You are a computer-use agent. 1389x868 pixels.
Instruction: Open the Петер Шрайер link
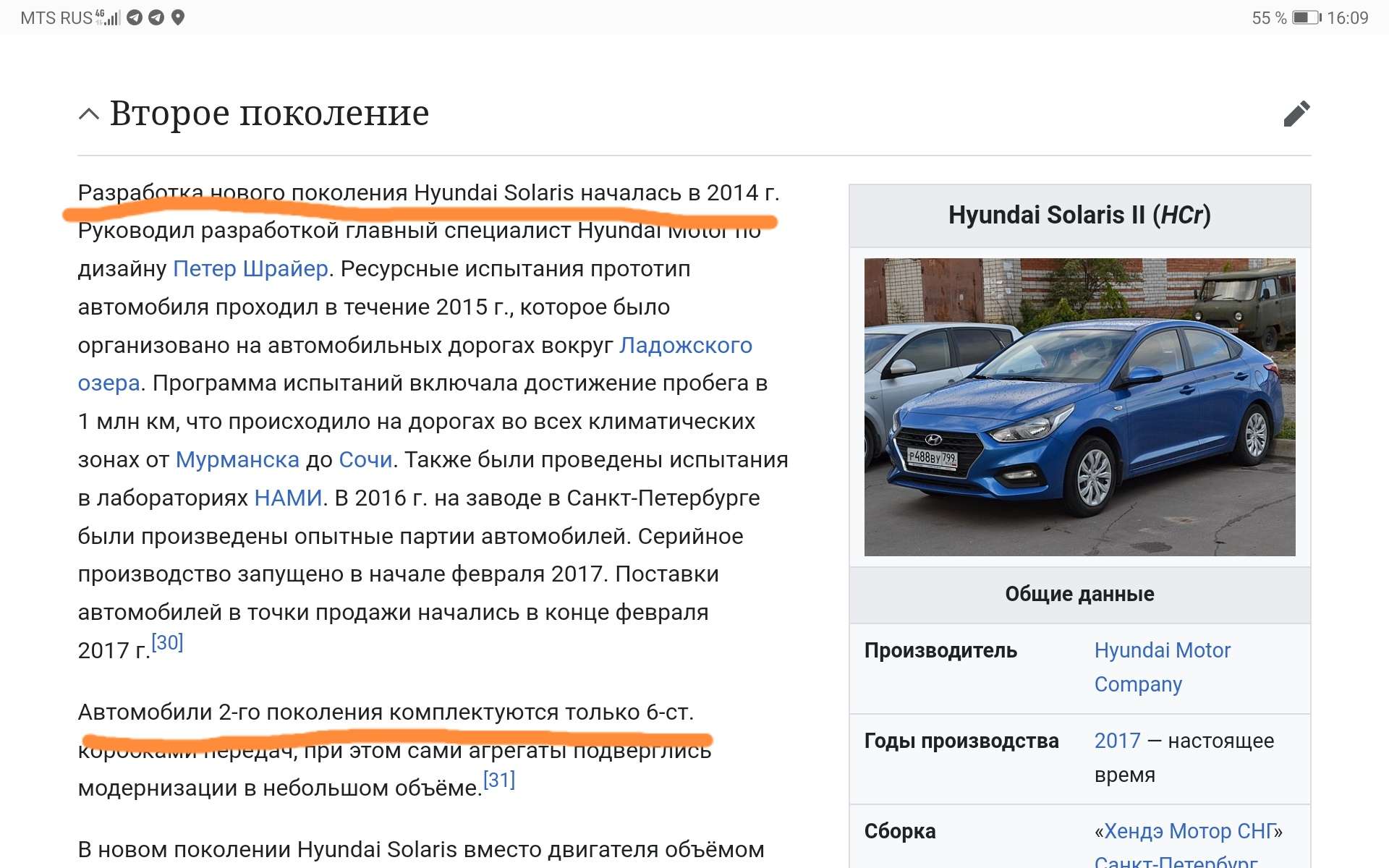250,269
